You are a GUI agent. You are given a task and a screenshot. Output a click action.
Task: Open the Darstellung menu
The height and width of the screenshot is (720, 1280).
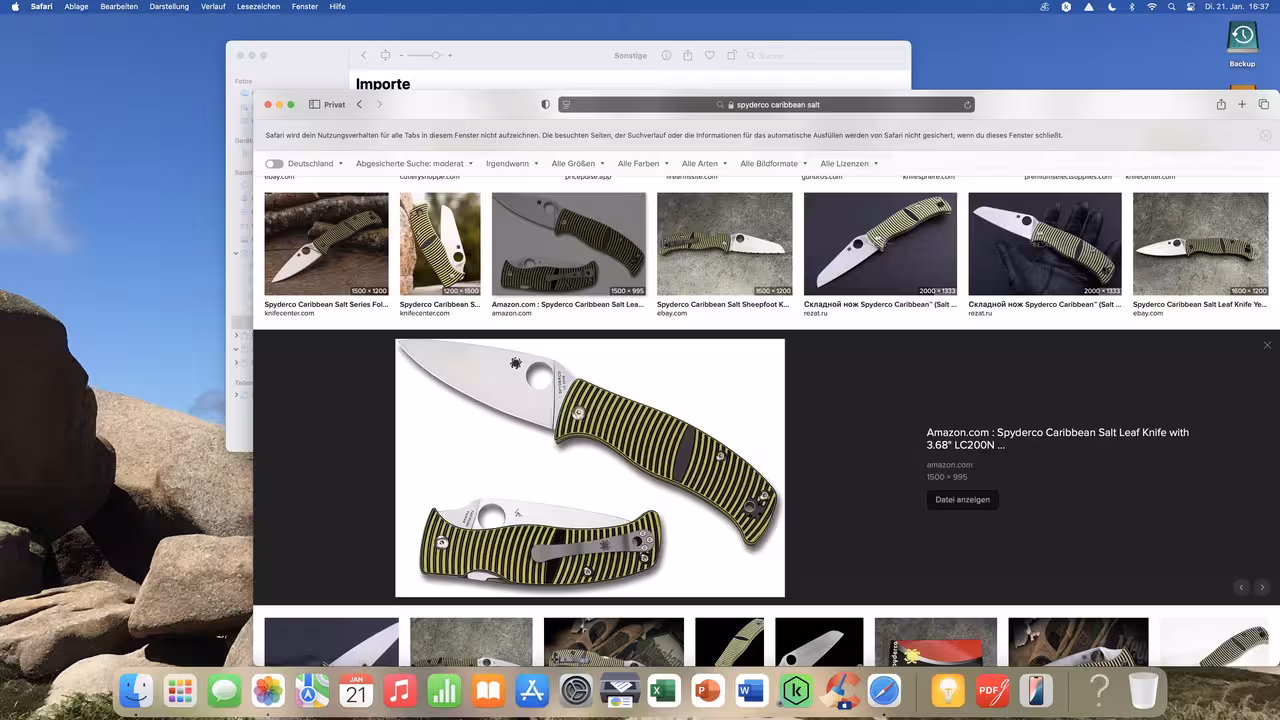point(170,6)
